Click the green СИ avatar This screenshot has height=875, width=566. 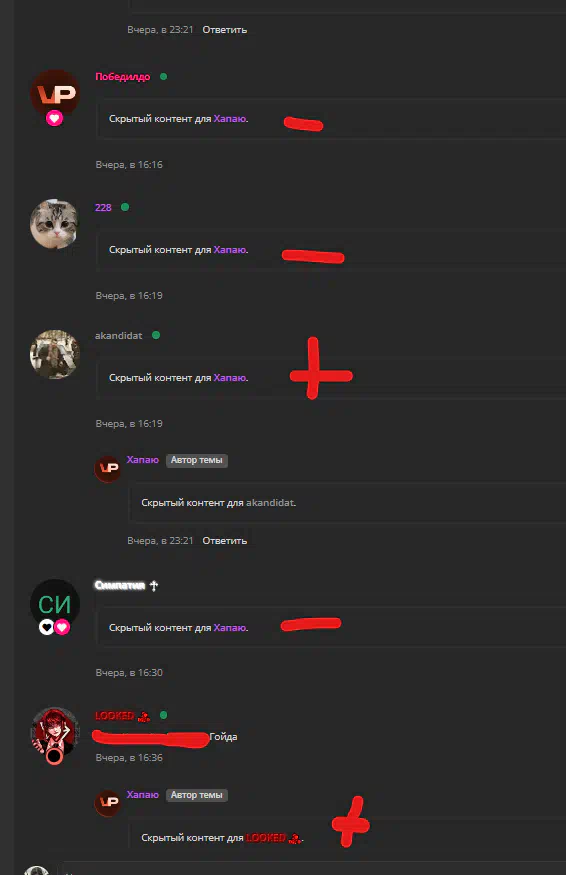point(55,604)
